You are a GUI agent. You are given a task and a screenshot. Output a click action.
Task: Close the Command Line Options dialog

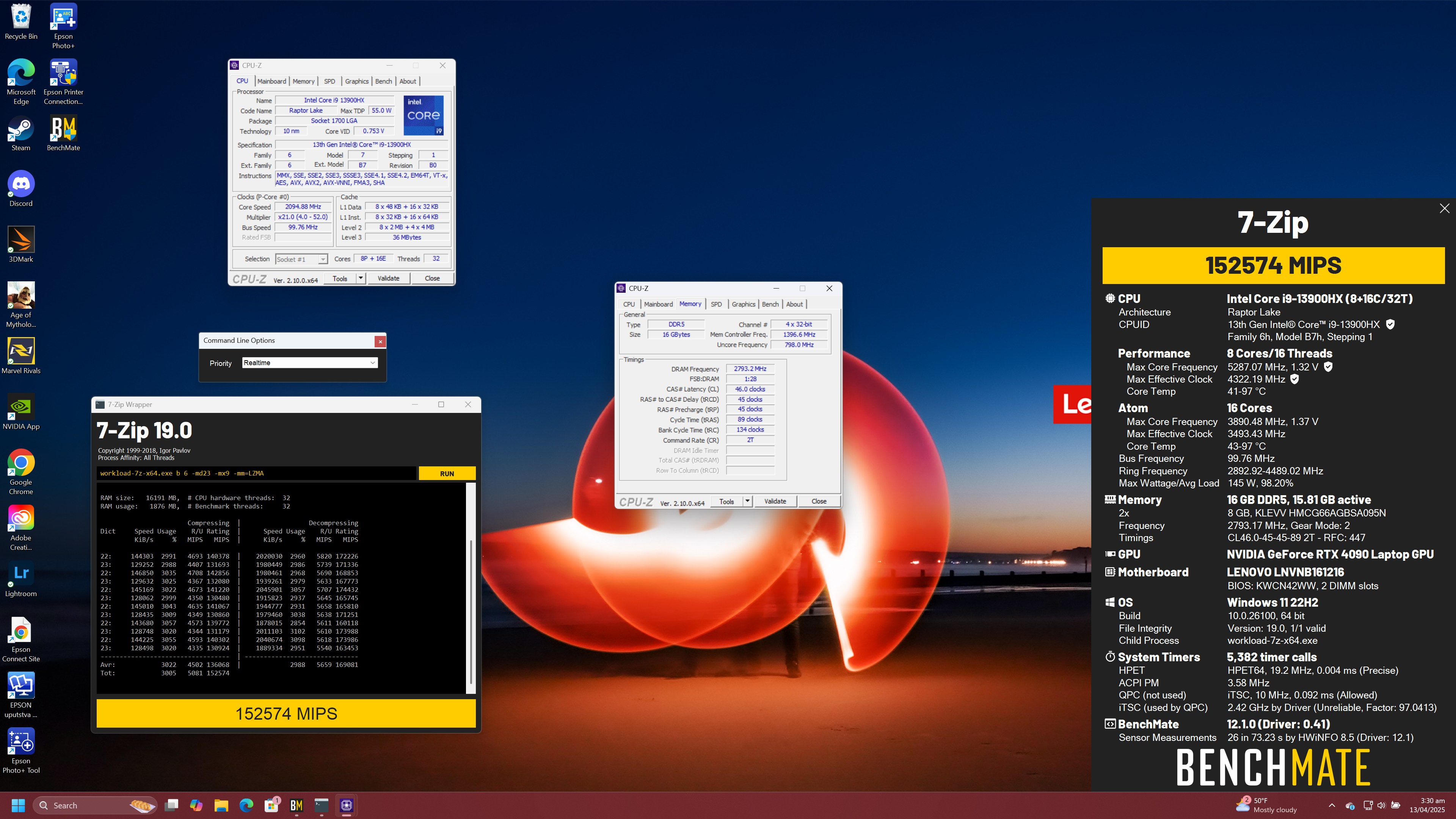[x=380, y=341]
